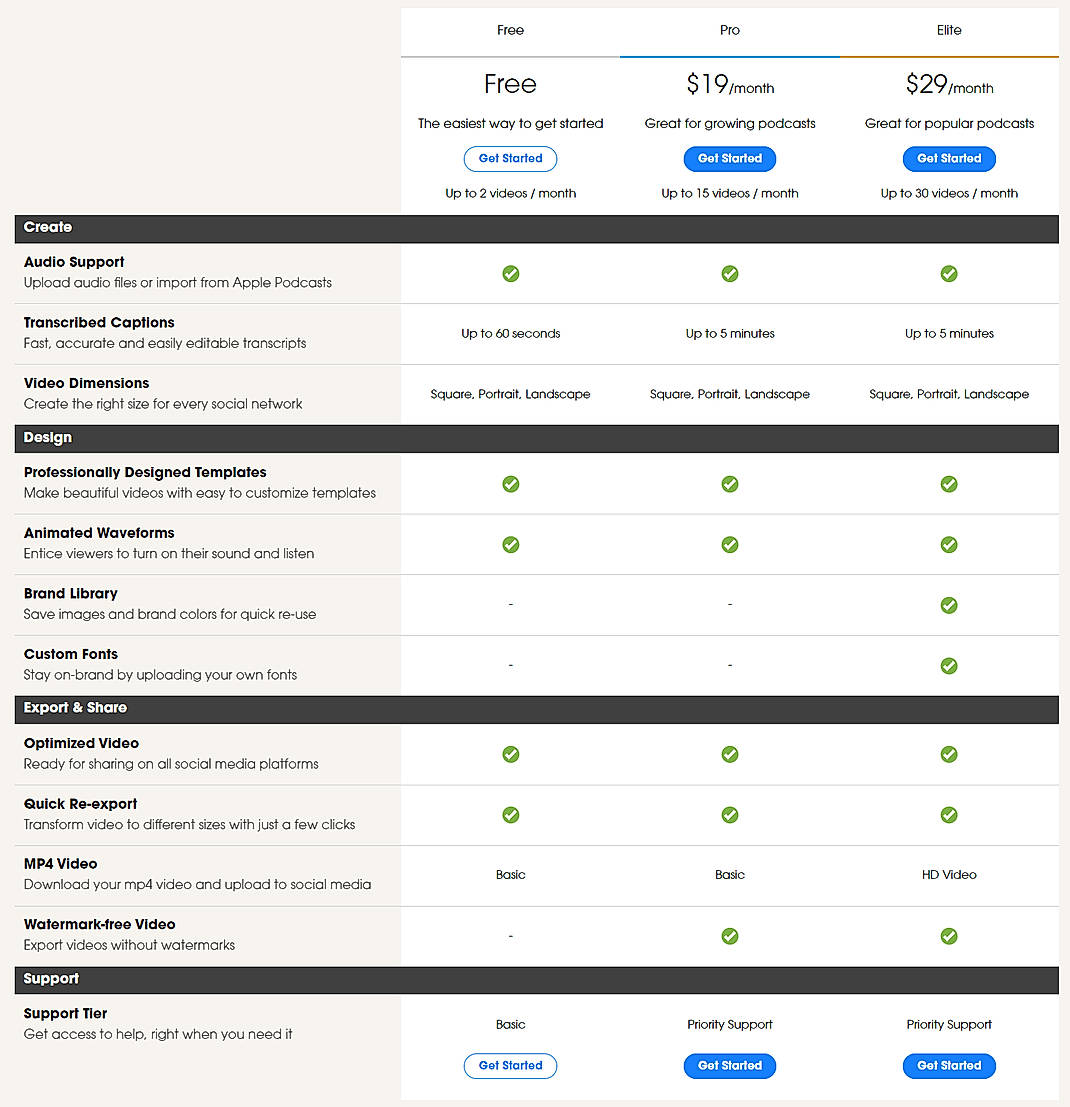Viewport: 1070px width, 1107px height.
Task: Click Get Started under the Free plan
Action: tap(510, 158)
